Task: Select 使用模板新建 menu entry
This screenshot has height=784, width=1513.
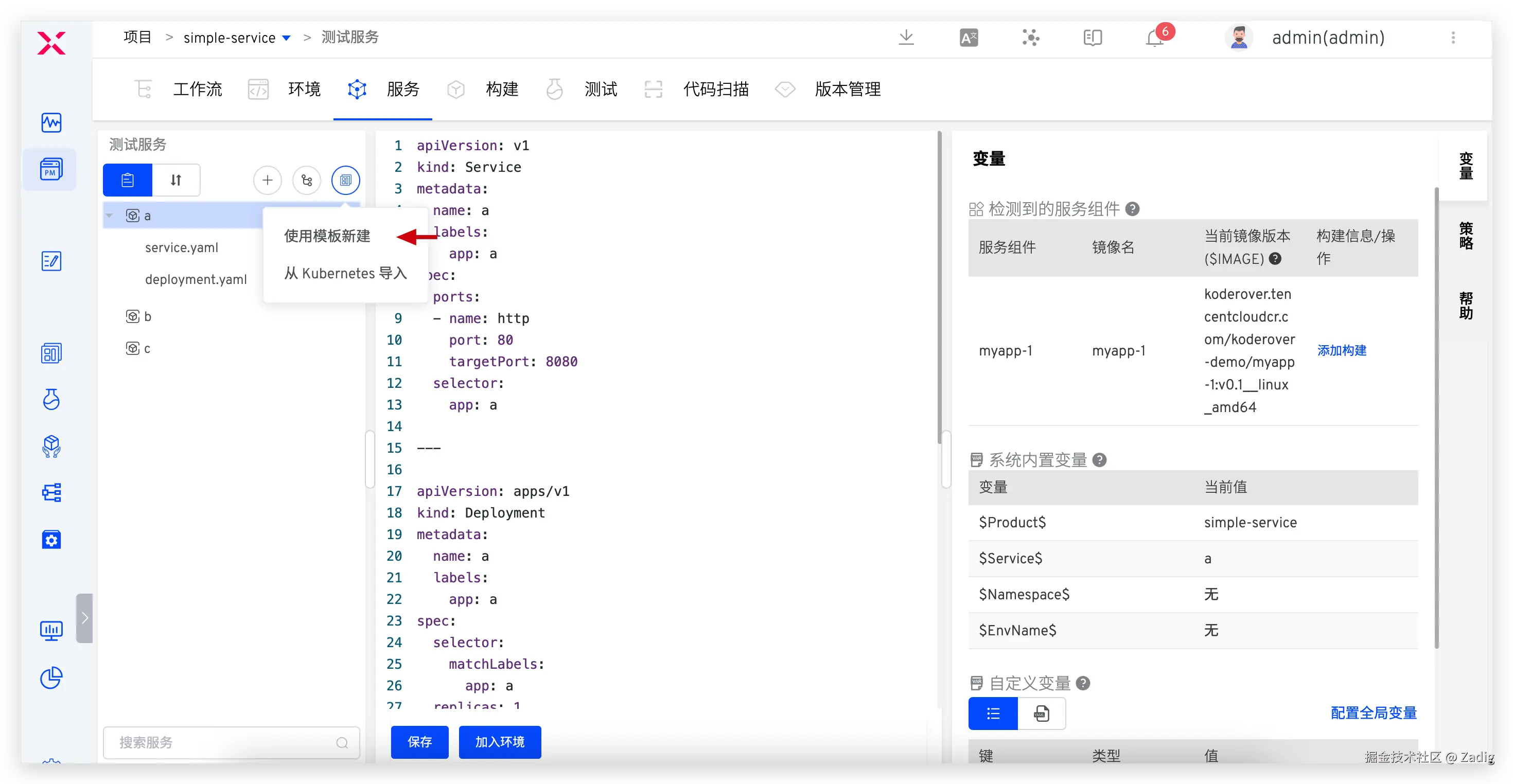Action: pos(327,236)
